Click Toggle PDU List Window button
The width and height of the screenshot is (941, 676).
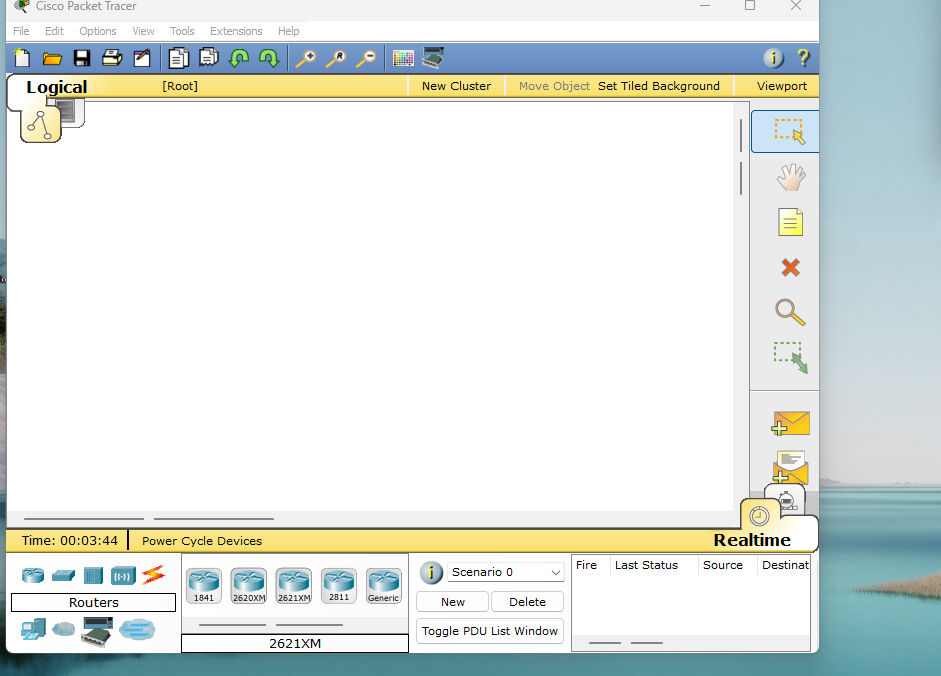tap(490, 631)
